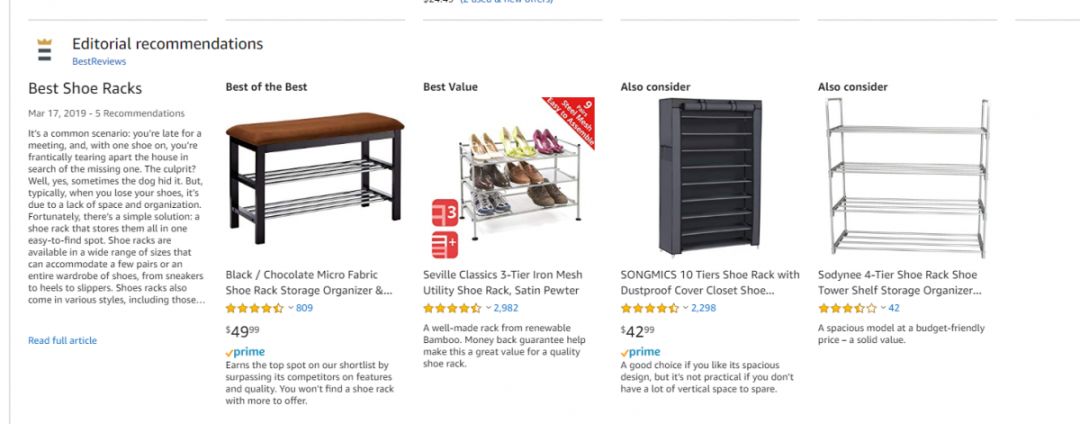Click the star rating for Seville Classics rack

tap(452, 308)
